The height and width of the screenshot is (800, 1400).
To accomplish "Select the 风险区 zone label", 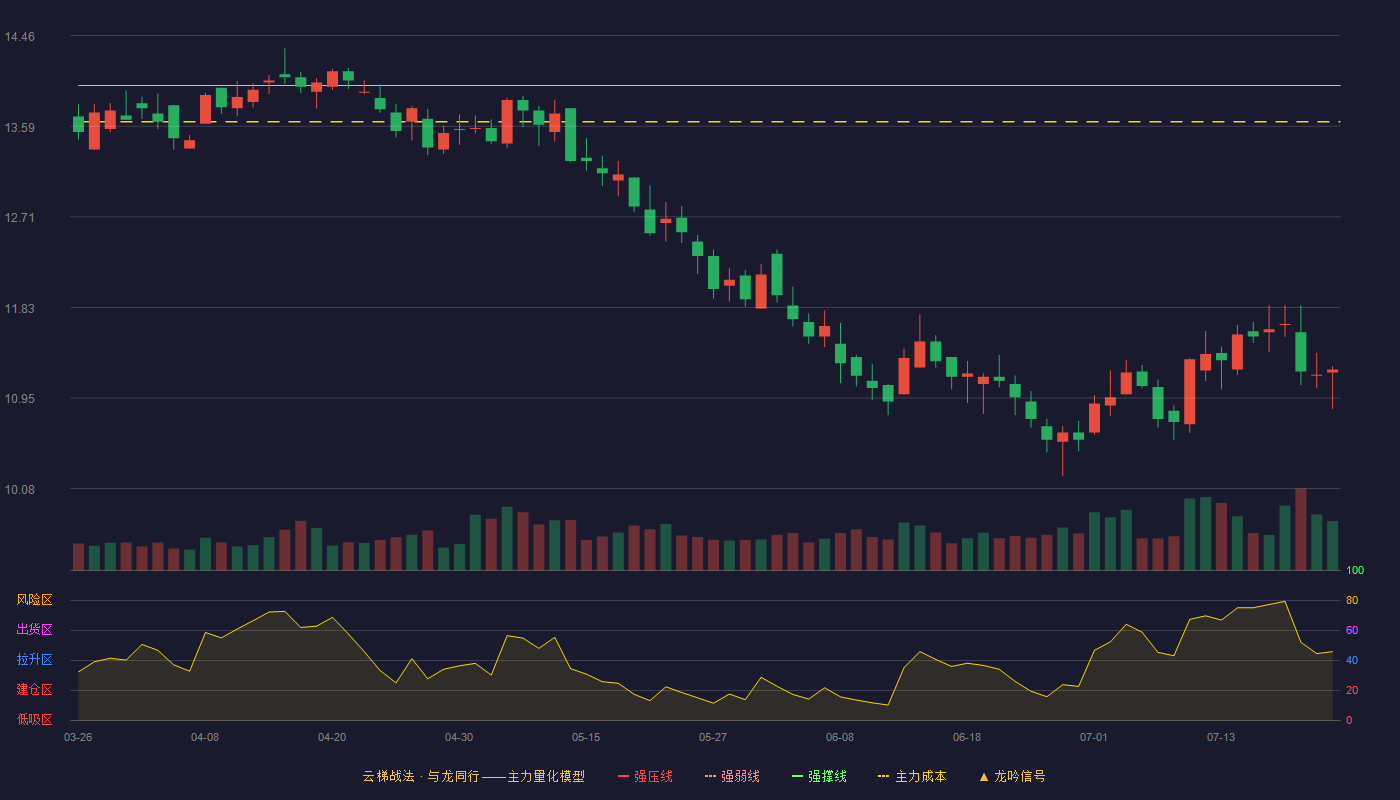I will tap(34, 600).
